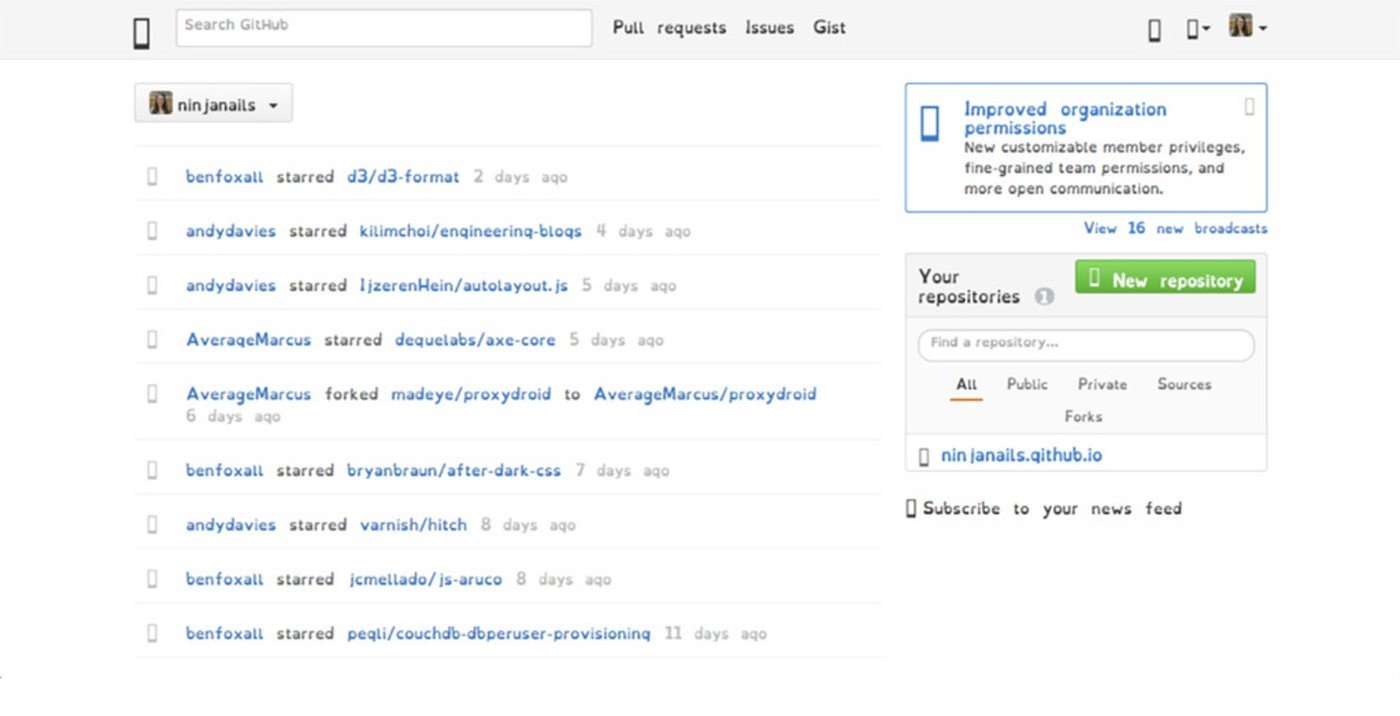Open the user avatar profile menu
Viewport: 1400px width, 716px height.
pos(1247,27)
